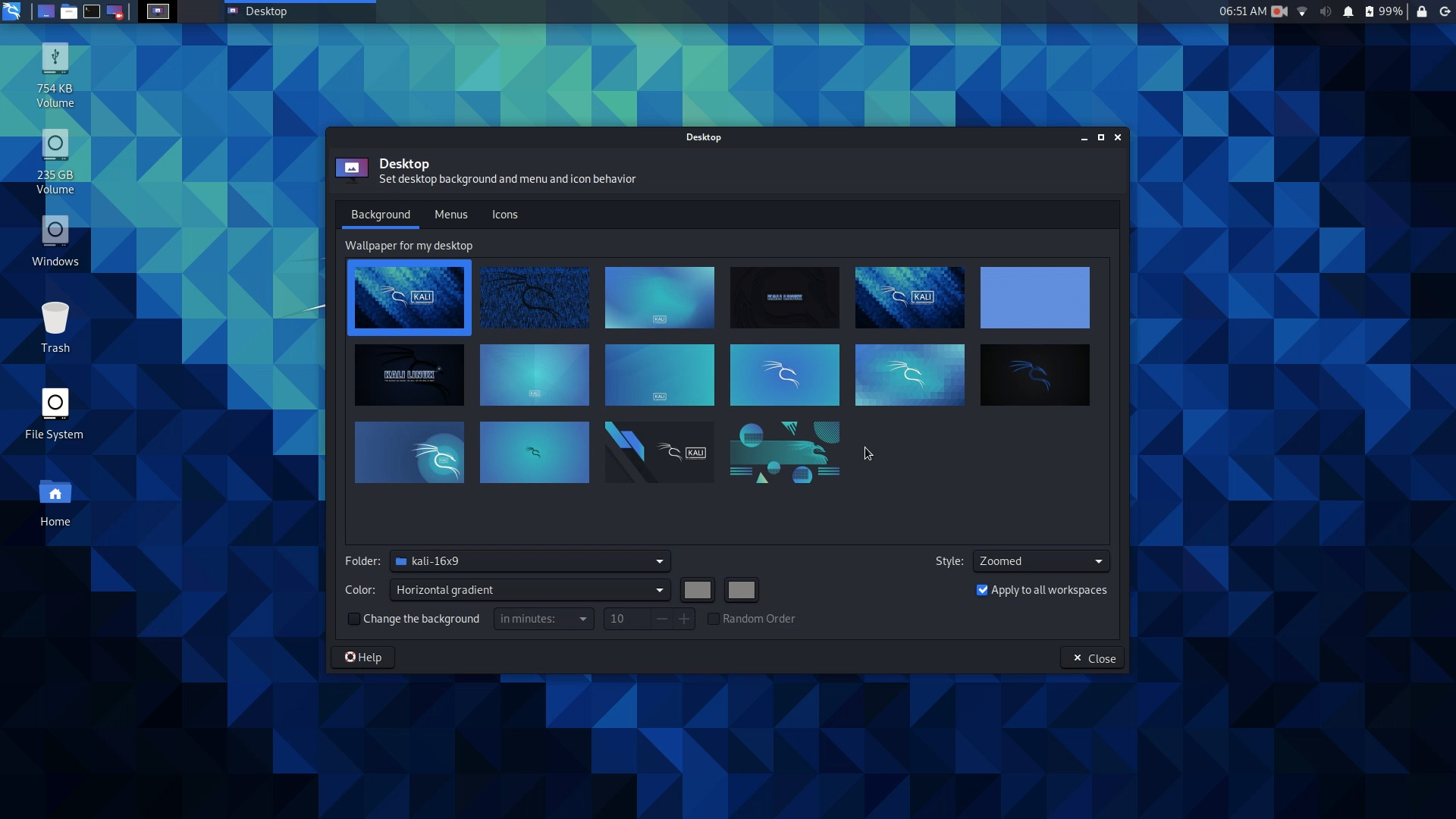Click the battery 99% indicator
This screenshot has width=1456, height=819.
point(1385,11)
